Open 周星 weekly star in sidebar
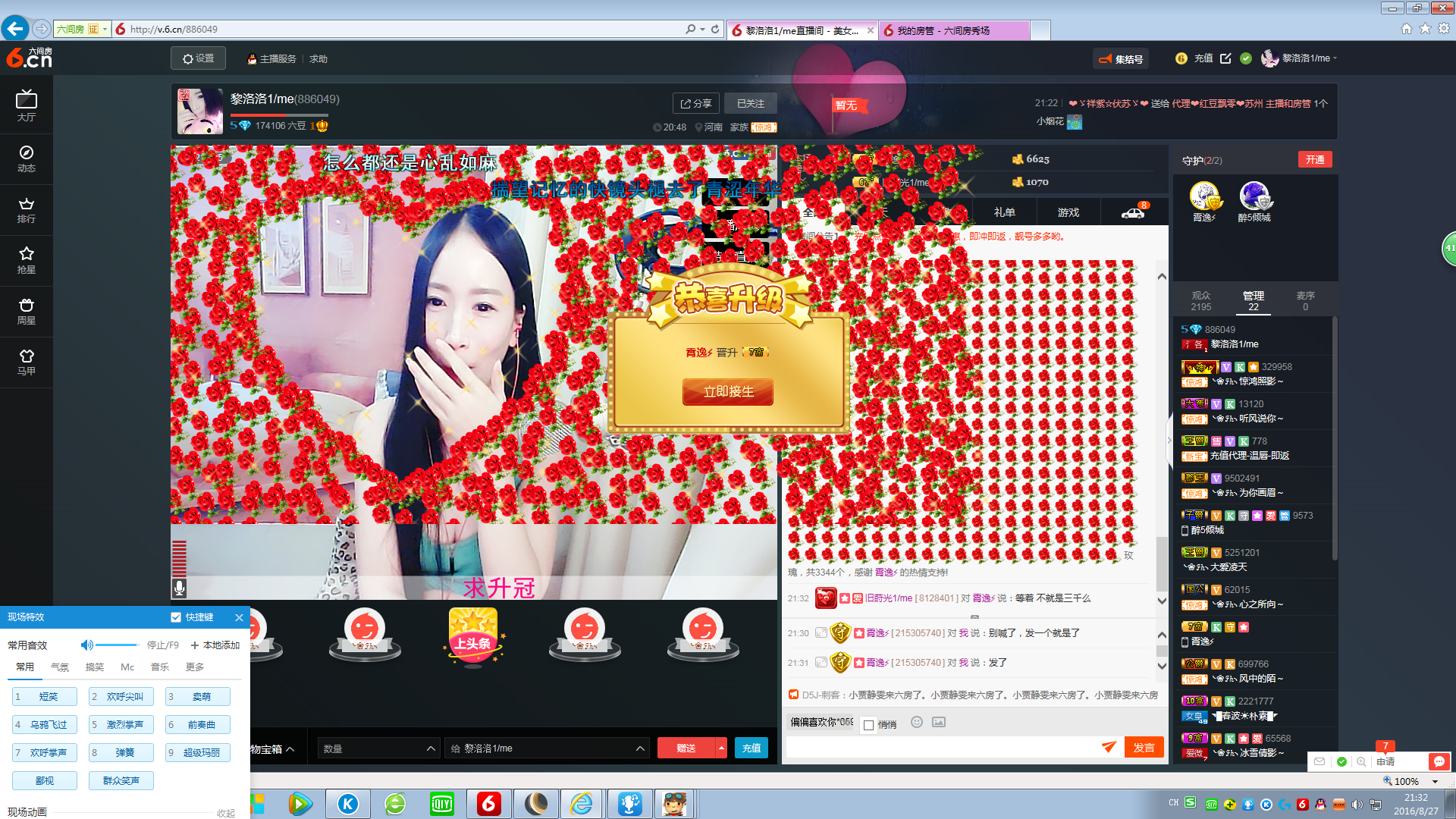The height and width of the screenshot is (819, 1456). [27, 311]
